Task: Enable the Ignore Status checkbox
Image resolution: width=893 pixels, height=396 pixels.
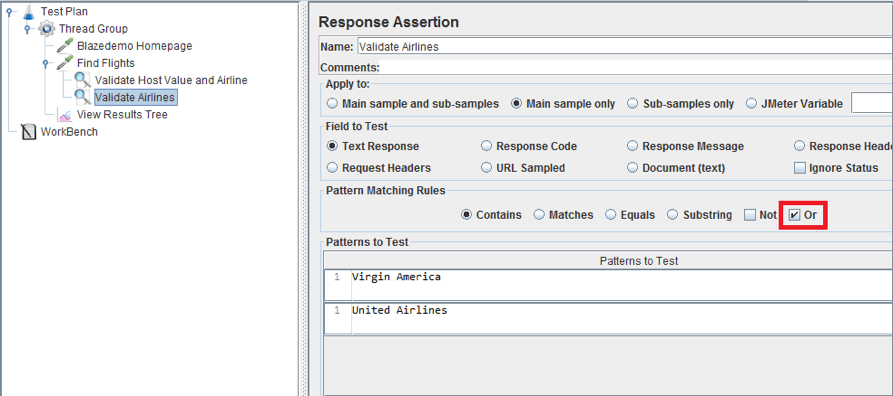Action: click(800, 168)
